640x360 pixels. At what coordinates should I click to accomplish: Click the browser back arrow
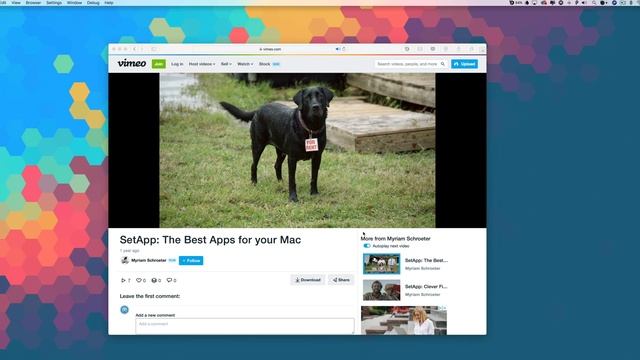point(135,49)
